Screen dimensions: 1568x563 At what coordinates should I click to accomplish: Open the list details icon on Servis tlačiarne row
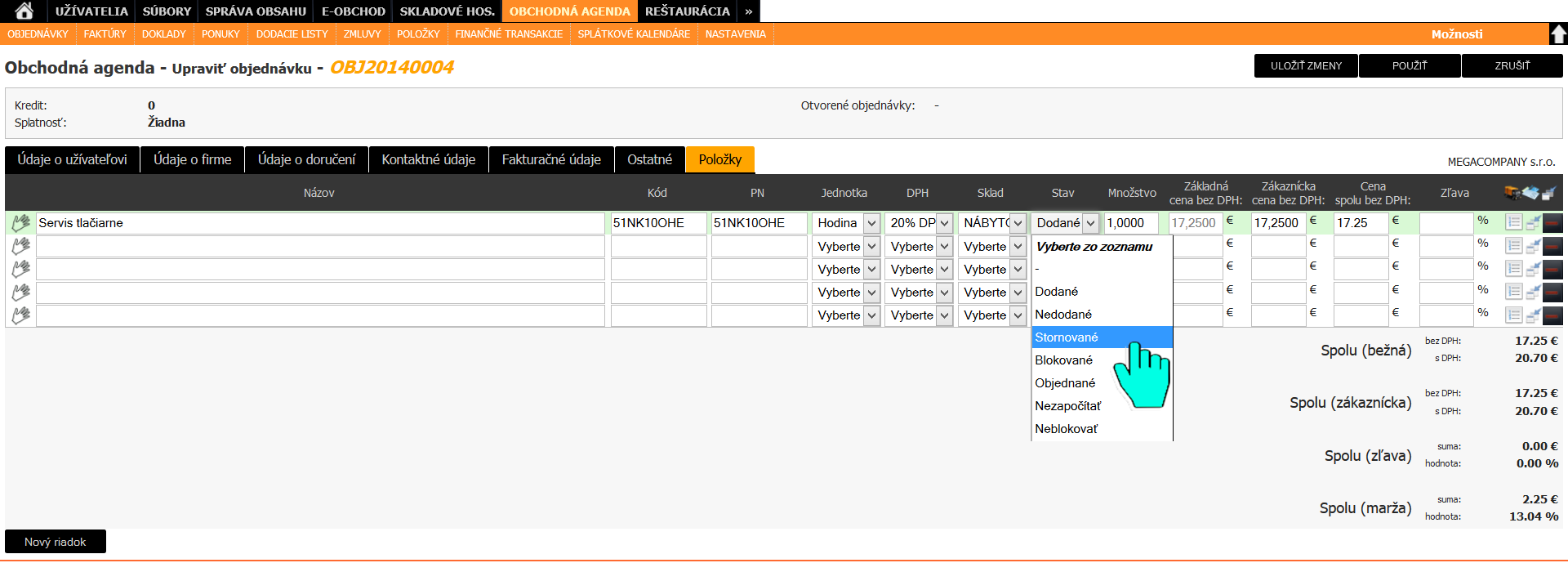pyautogui.click(x=1513, y=222)
